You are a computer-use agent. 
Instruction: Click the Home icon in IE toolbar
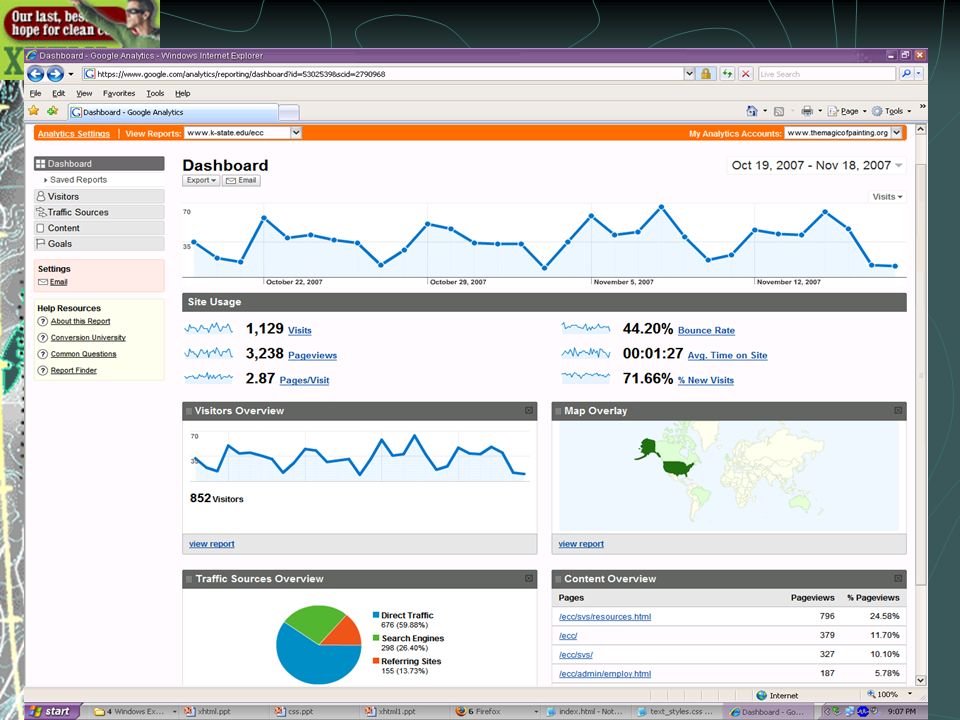coord(752,111)
